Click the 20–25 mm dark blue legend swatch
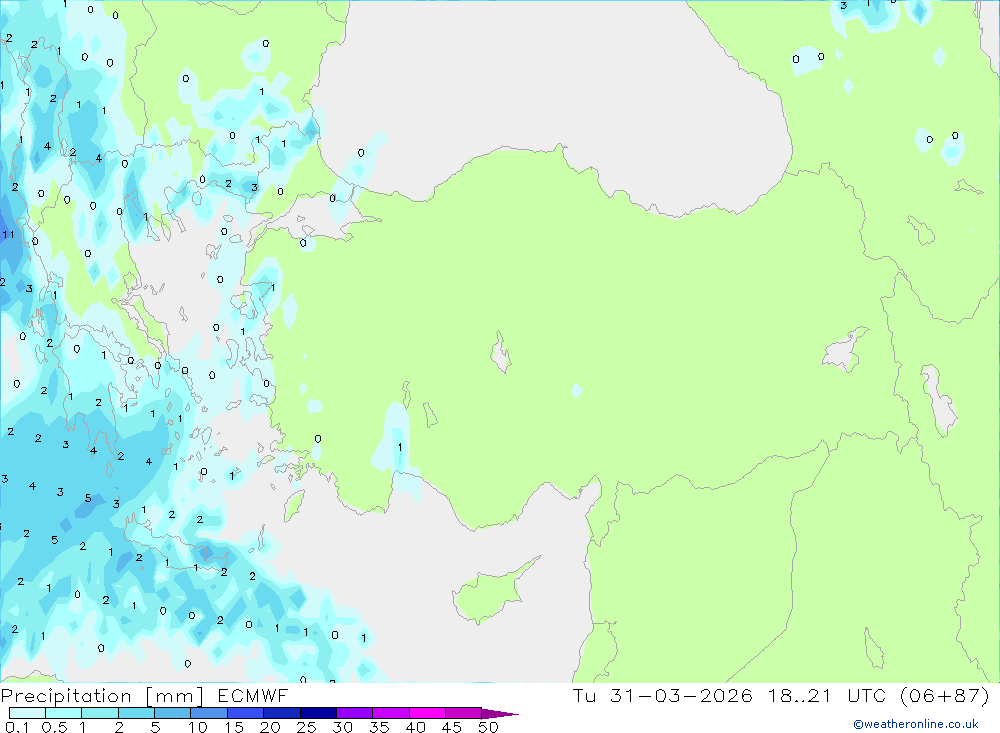1000x733 pixels. pyautogui.click(x=282, y=713)
